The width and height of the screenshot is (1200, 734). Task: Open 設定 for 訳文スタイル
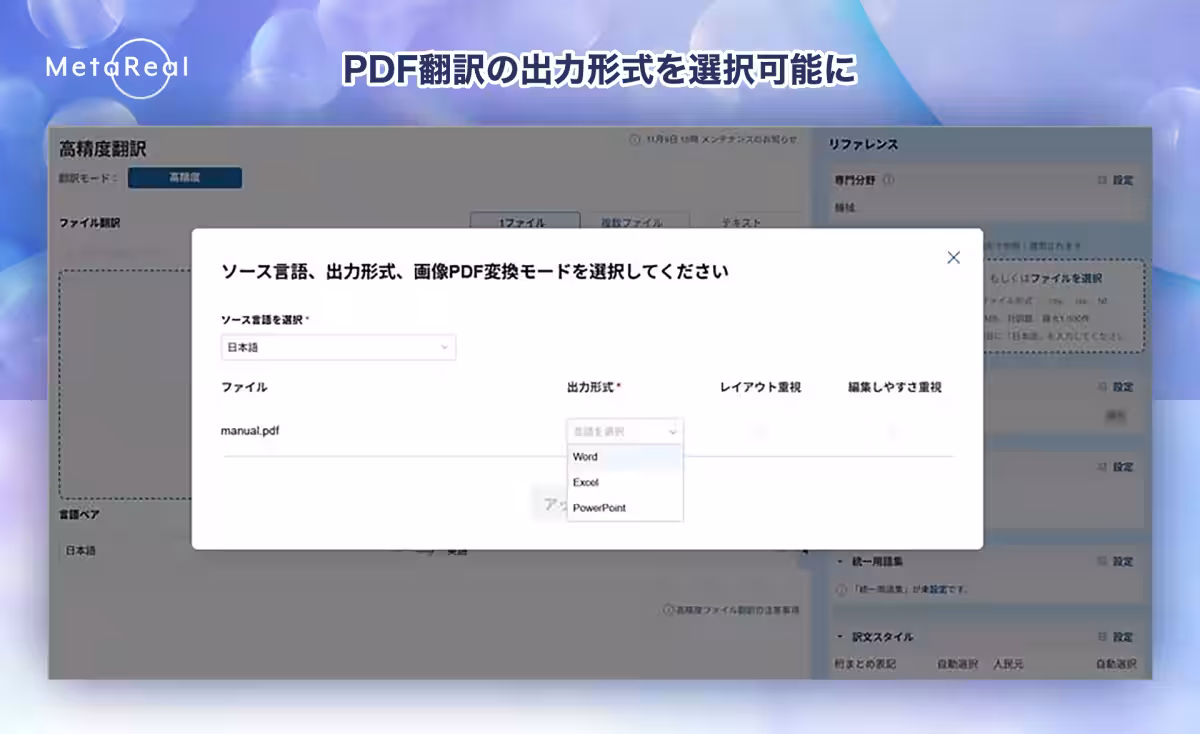click(1115, 637)
